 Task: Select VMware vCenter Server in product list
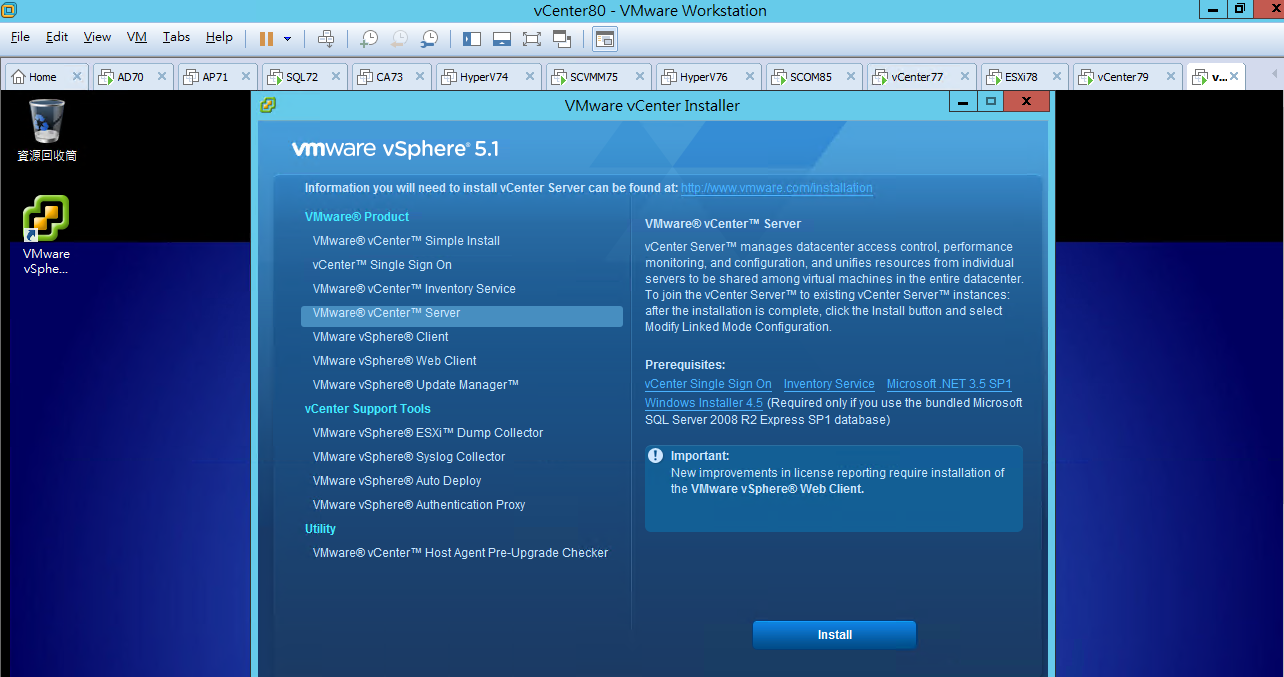(x=462, y=316)
